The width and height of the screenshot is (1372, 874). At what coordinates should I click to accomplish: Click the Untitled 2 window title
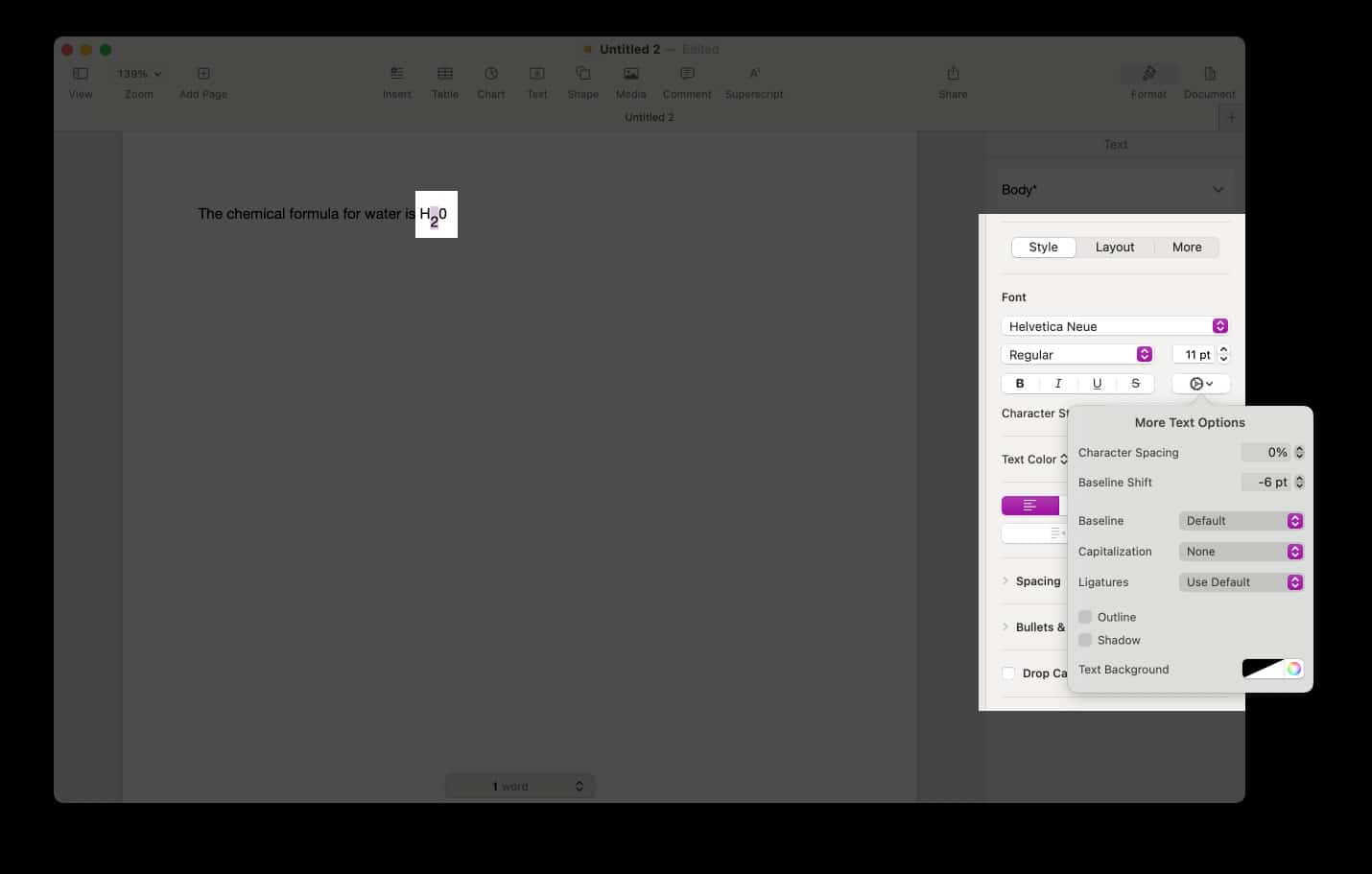click(629, 50)
